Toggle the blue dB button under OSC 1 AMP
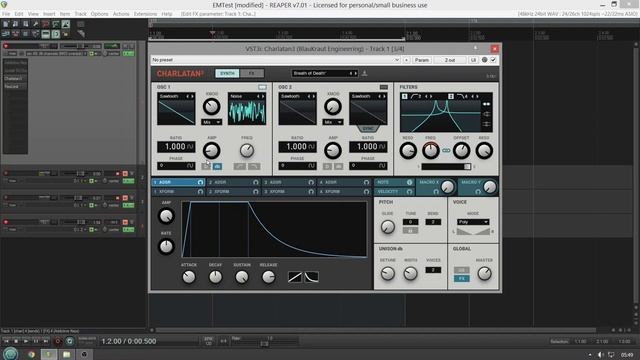The width and height of the screenshot is (640, 360). pos(217,166)
